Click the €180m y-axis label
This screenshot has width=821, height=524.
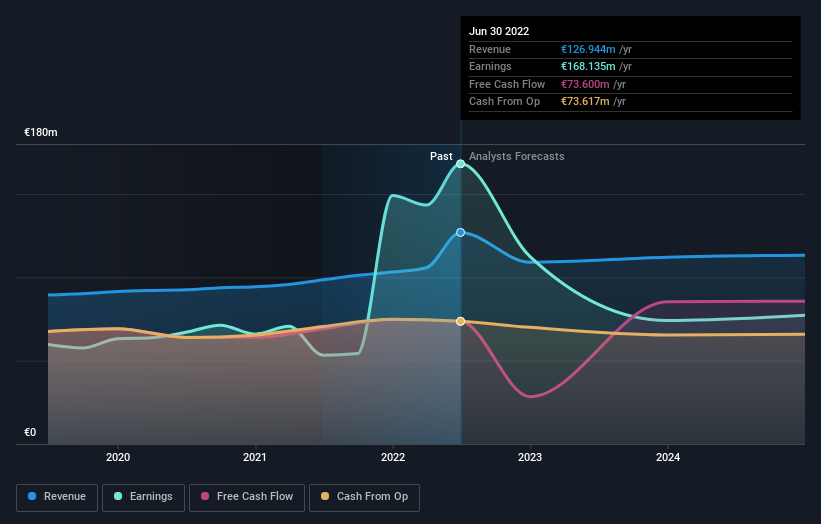pos(41,132)
